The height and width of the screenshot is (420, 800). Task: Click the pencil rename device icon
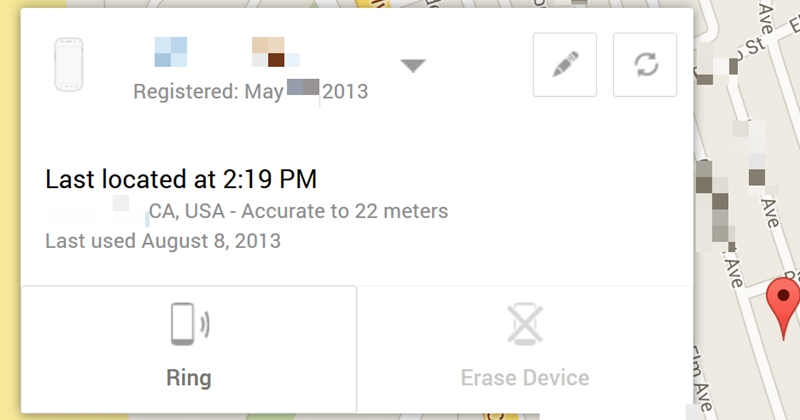565,65
